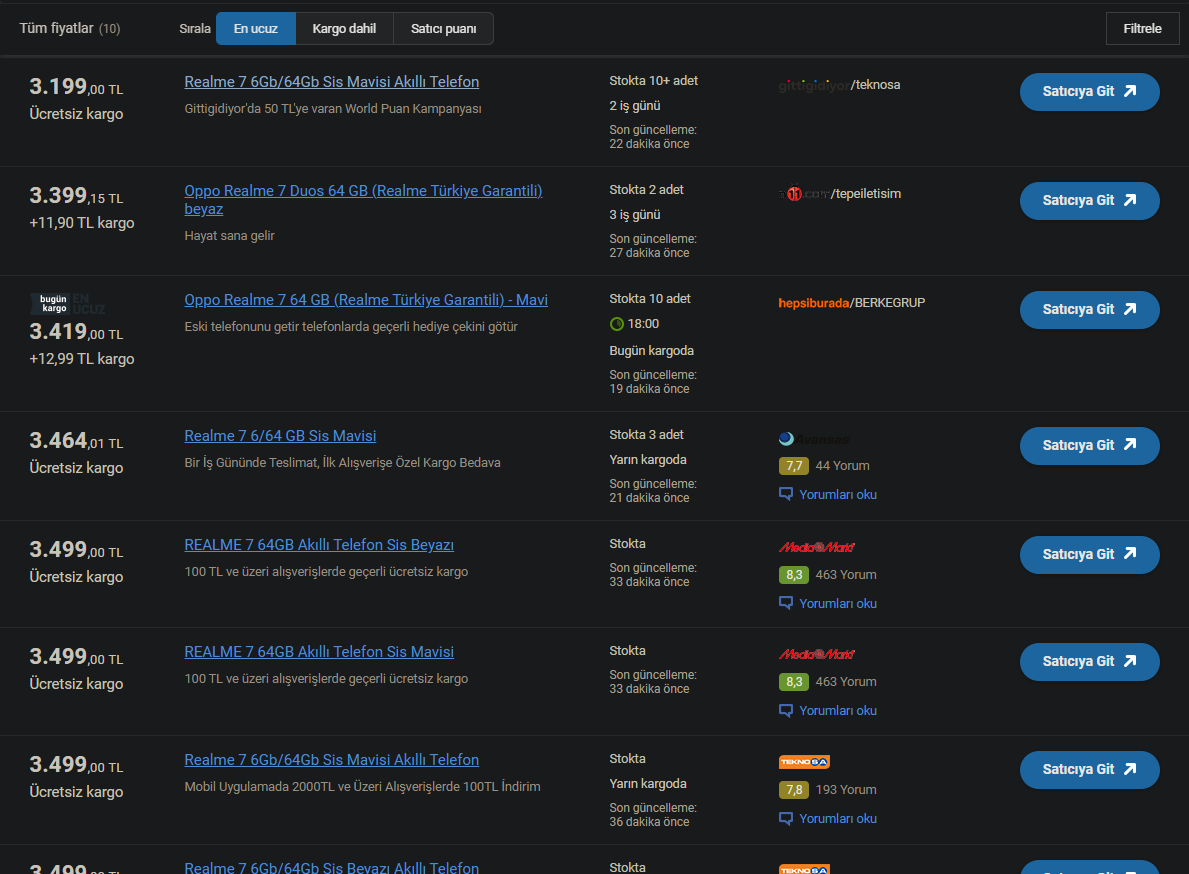This screenshot has width=1189, height=874.
Task: Click 8,3 rating badge in Sis Mavisi row
Action: (794, 682)
